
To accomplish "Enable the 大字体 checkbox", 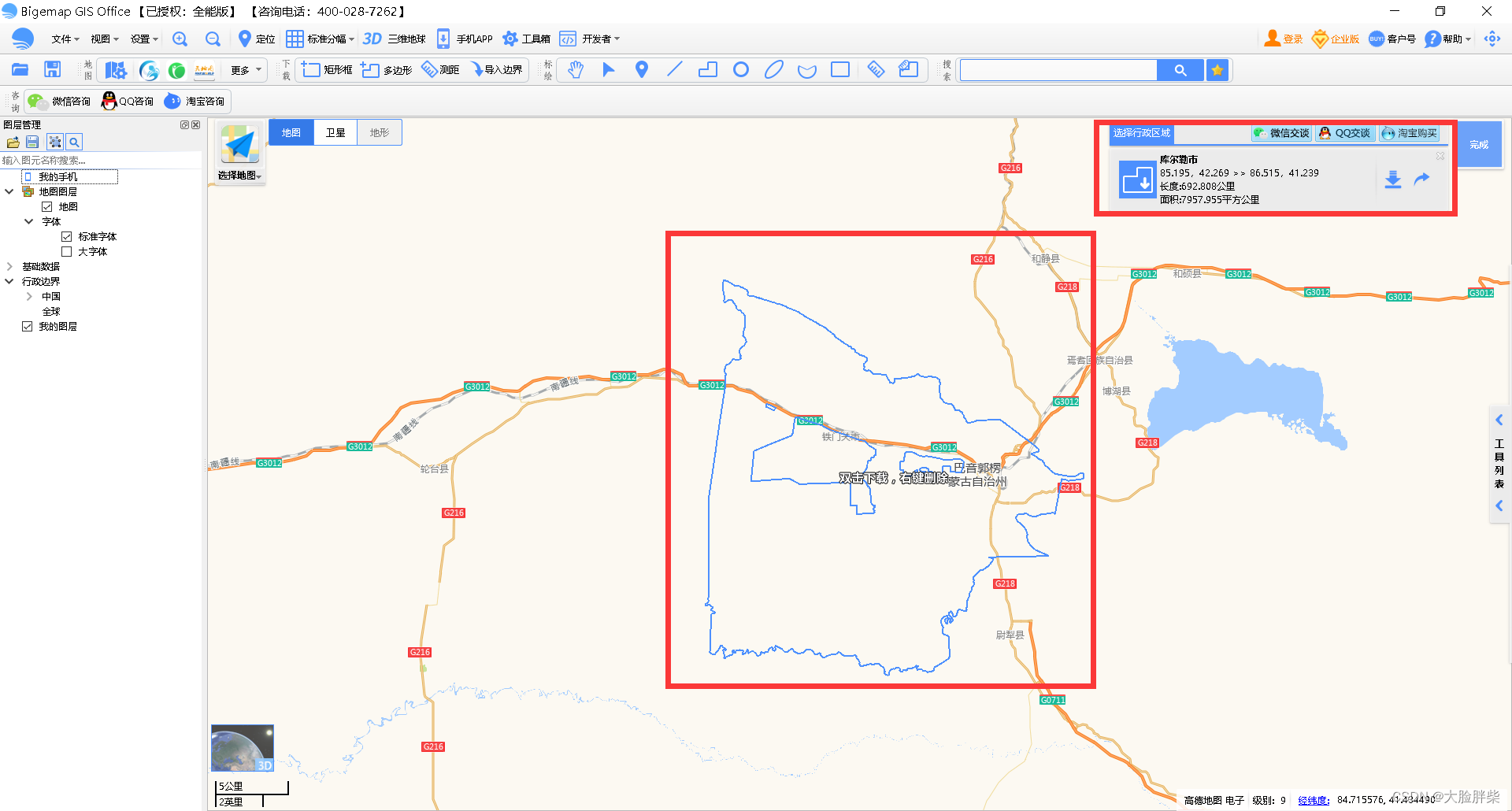I will point(66,252).
